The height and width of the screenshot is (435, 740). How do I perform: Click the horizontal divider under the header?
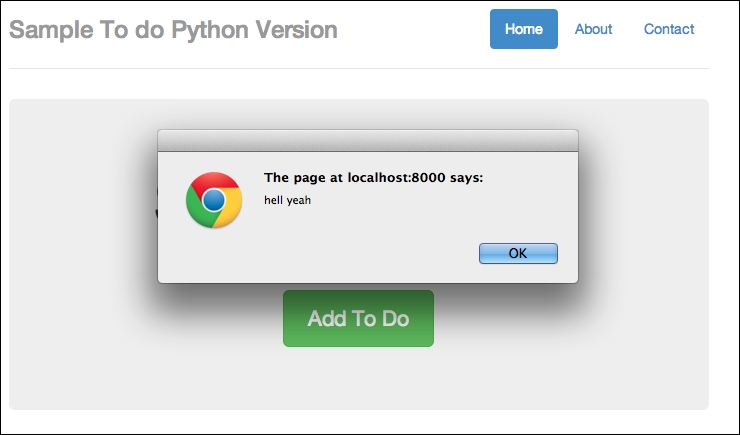point(358,68)
